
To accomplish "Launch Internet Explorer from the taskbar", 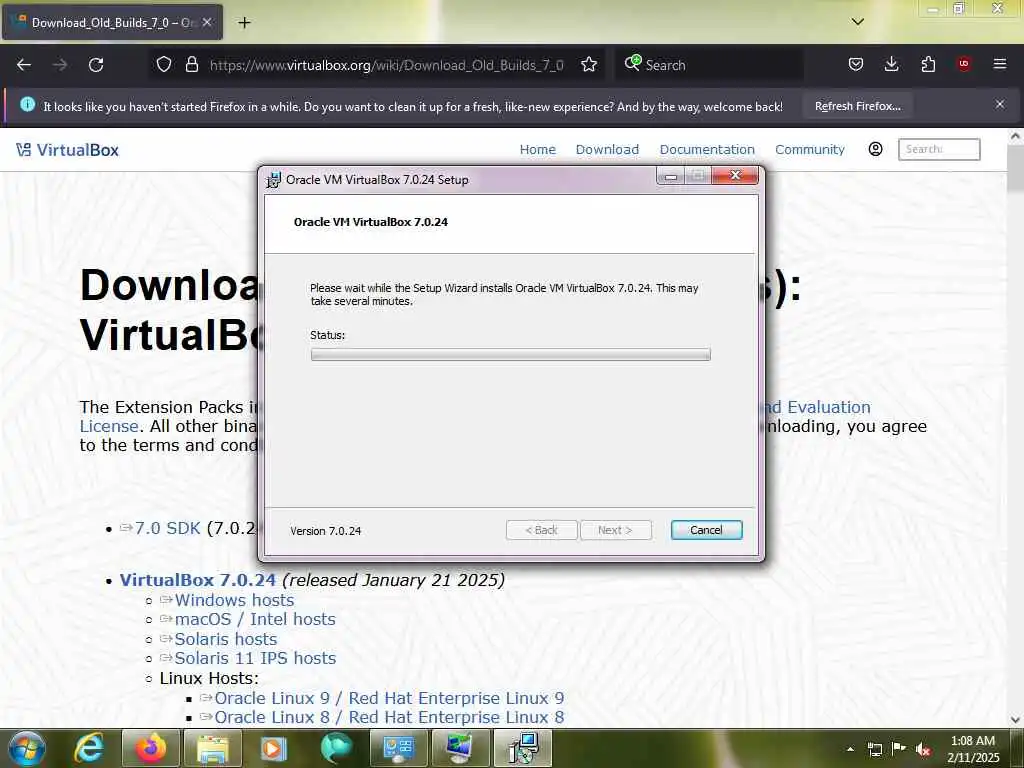I will coord(89,748).
